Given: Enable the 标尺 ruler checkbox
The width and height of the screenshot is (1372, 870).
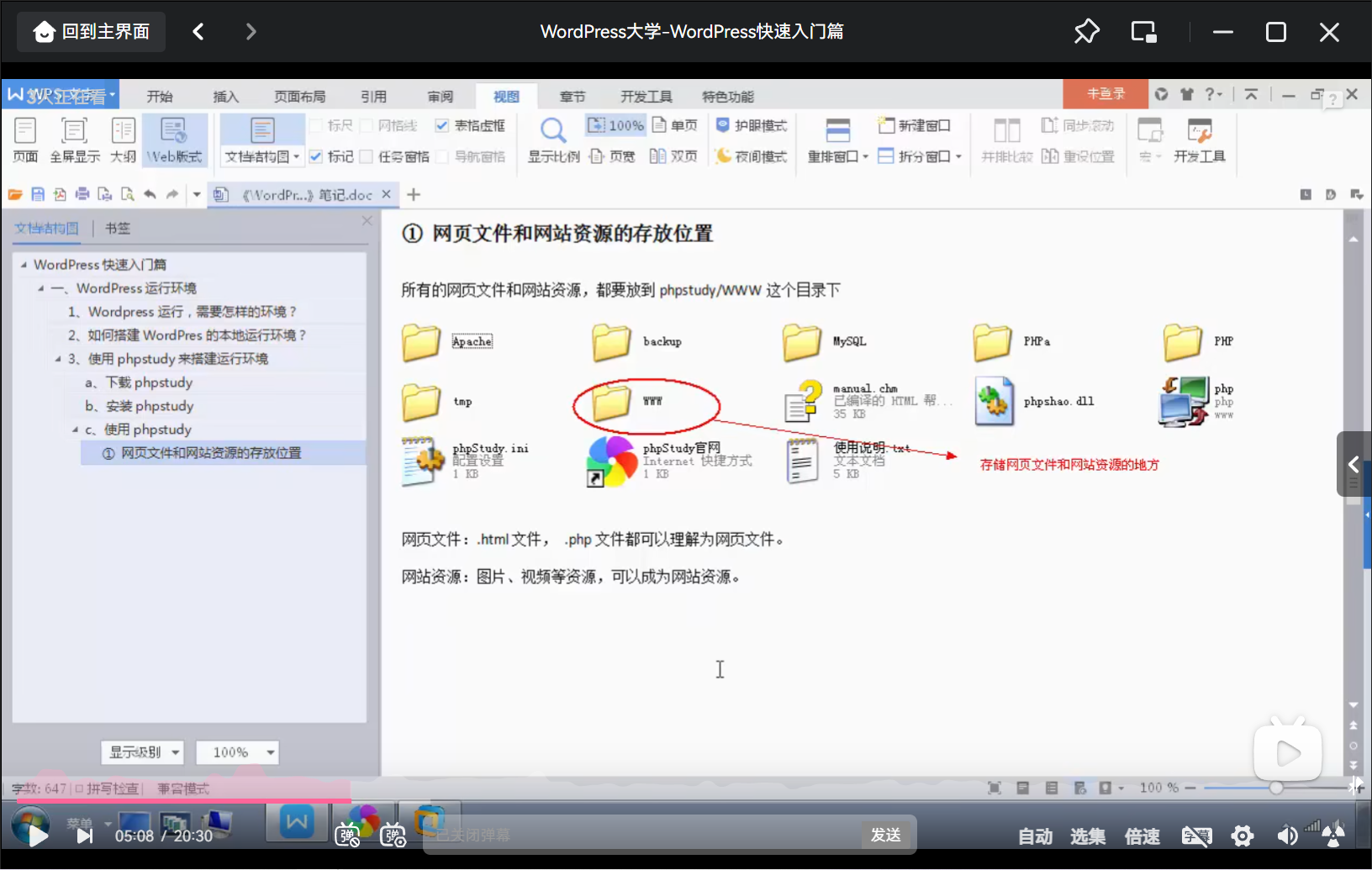Looking at the screenshot, I should click(x=317, y=126).
